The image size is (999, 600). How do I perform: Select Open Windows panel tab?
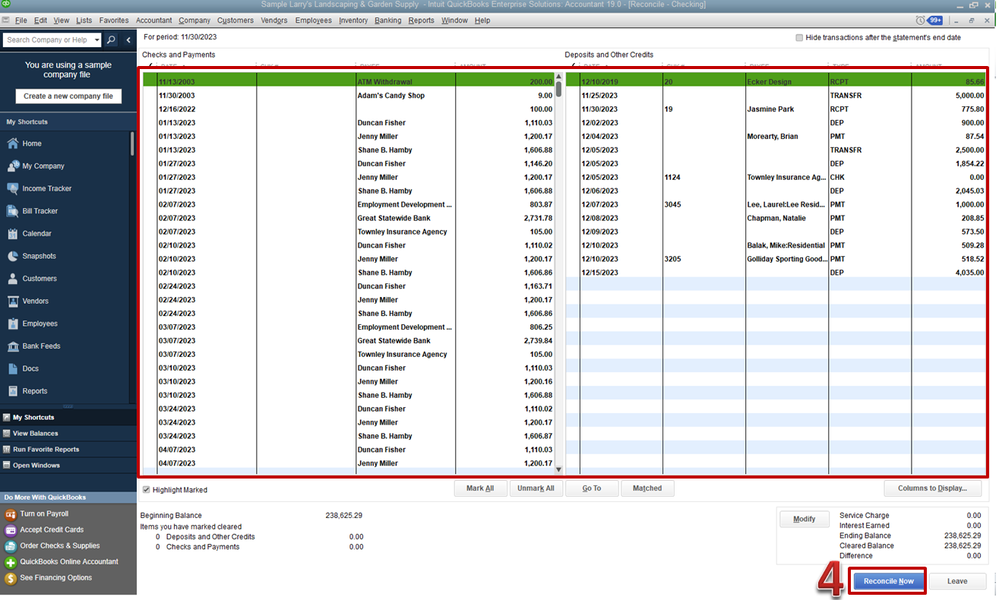tap(68, 465)
